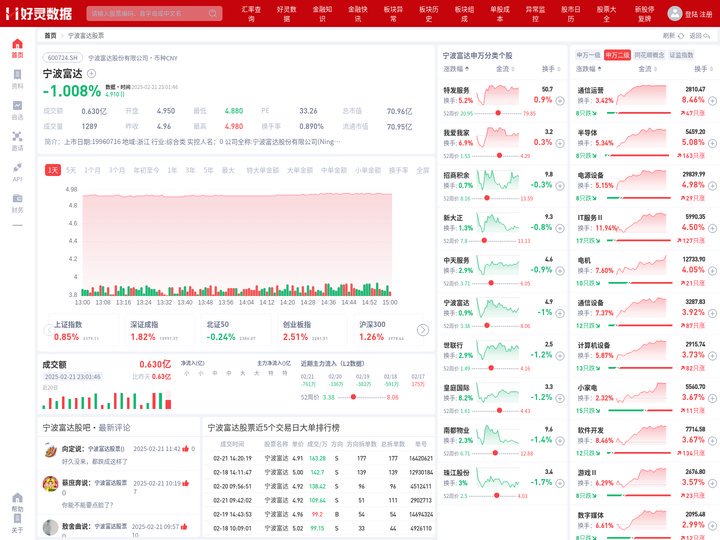This screenshot has height=540, width=720.
Task: Like 向定说 comment with thumbs-up icon
Action: pyautogui.click(x=186, y=448)
